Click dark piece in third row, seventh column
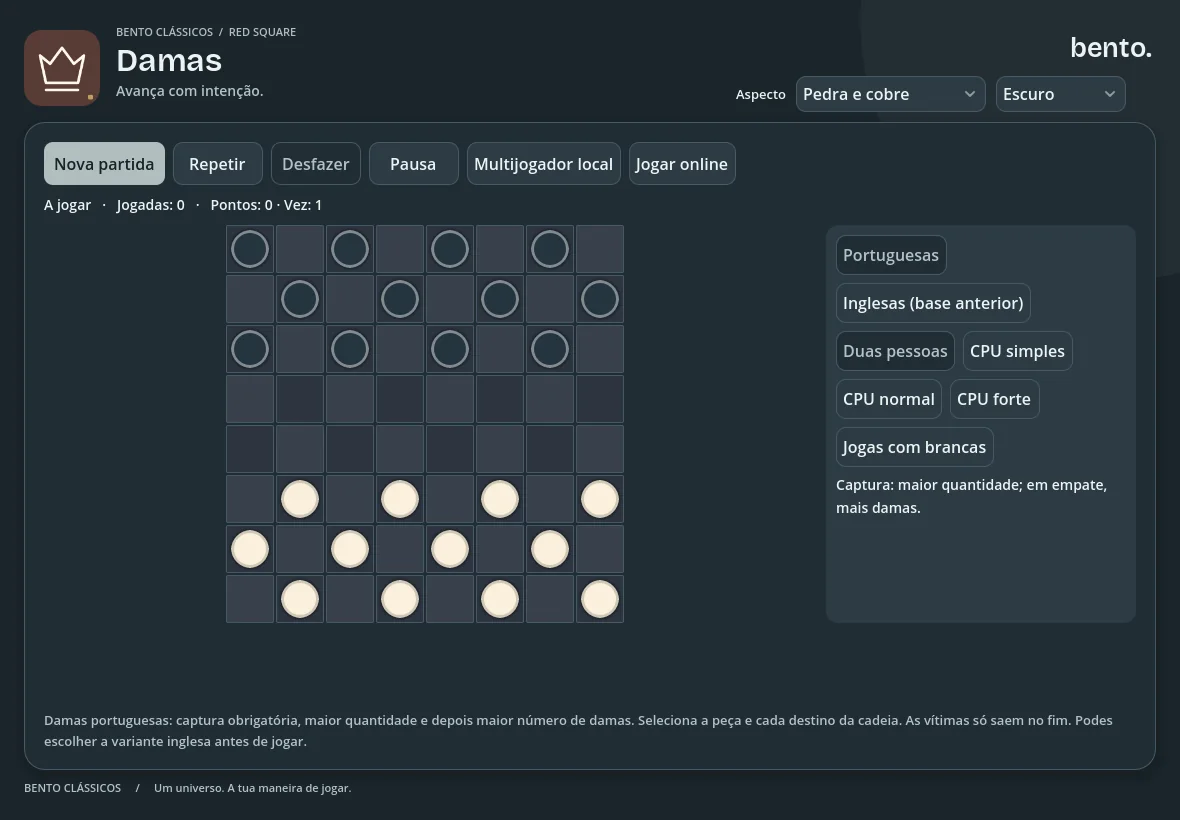The image size is (1180, 820). click(x=550, y=349)
